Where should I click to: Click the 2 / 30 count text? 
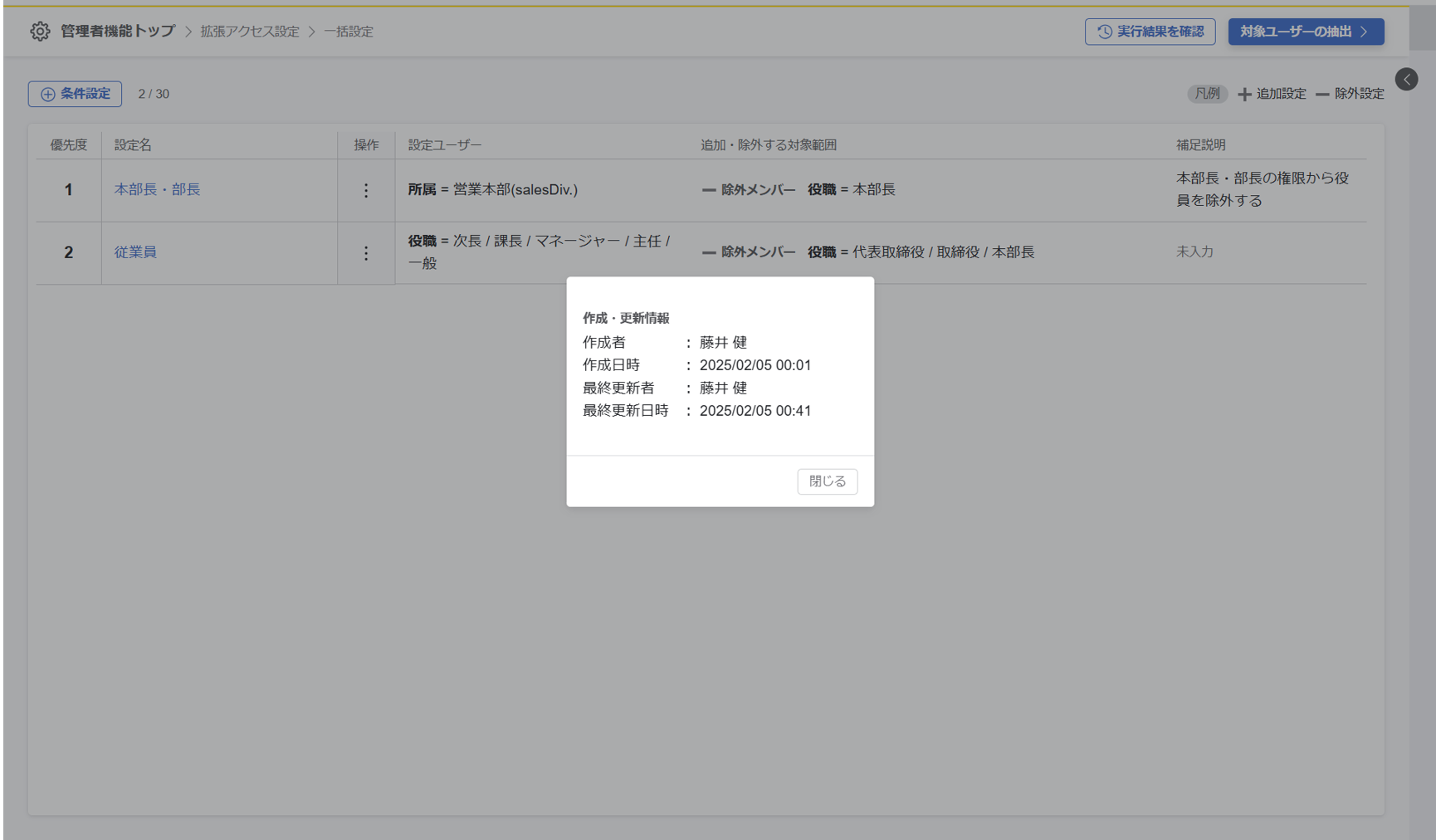click(154, 94)
